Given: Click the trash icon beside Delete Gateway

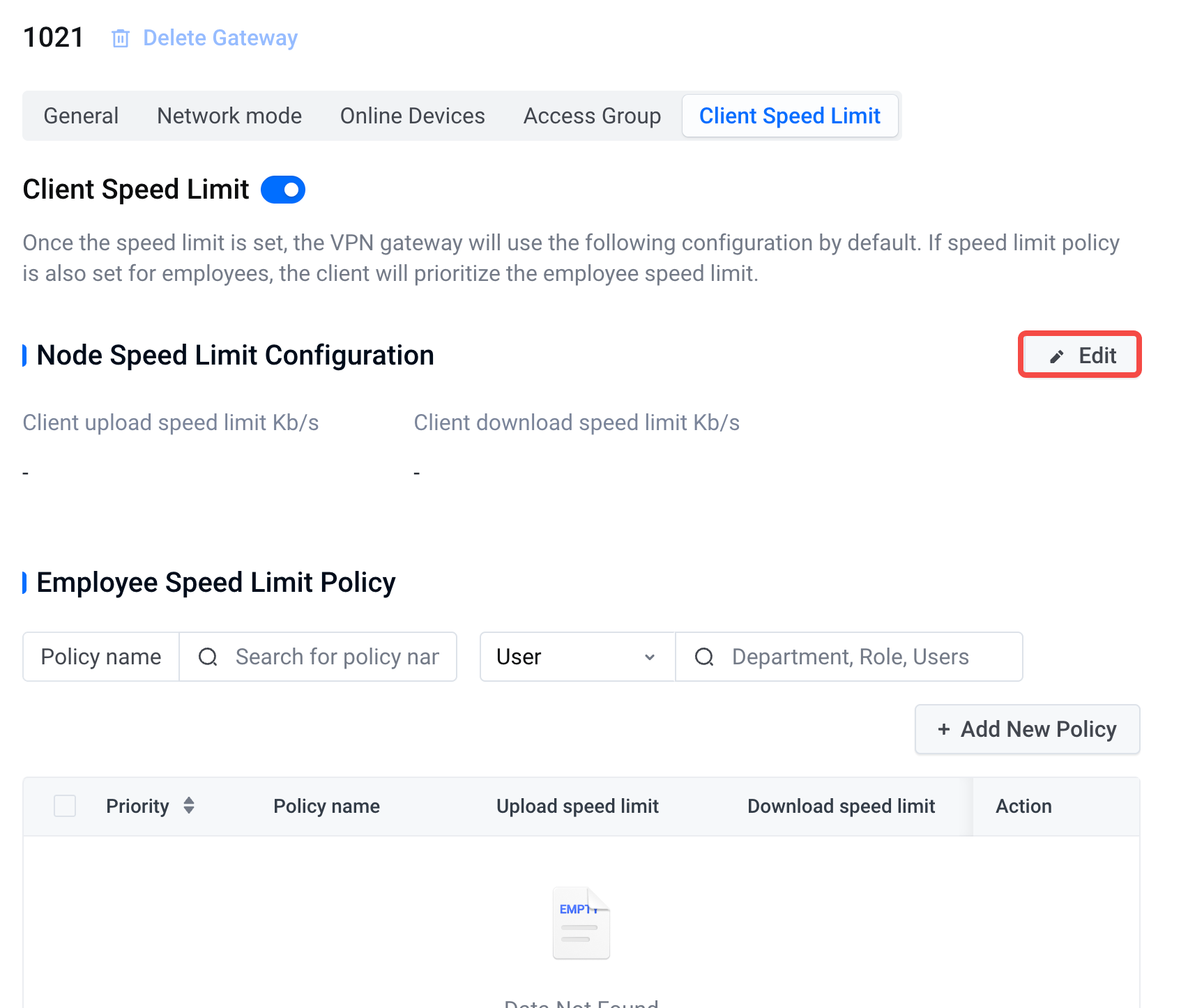Looking at the screenshot, I should click(121, 38).
